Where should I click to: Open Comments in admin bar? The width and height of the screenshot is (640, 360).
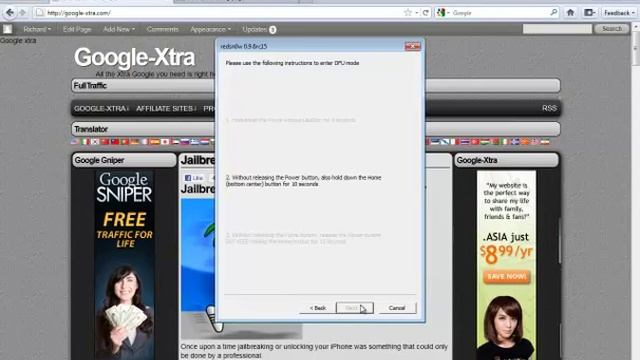pos(162,29)
